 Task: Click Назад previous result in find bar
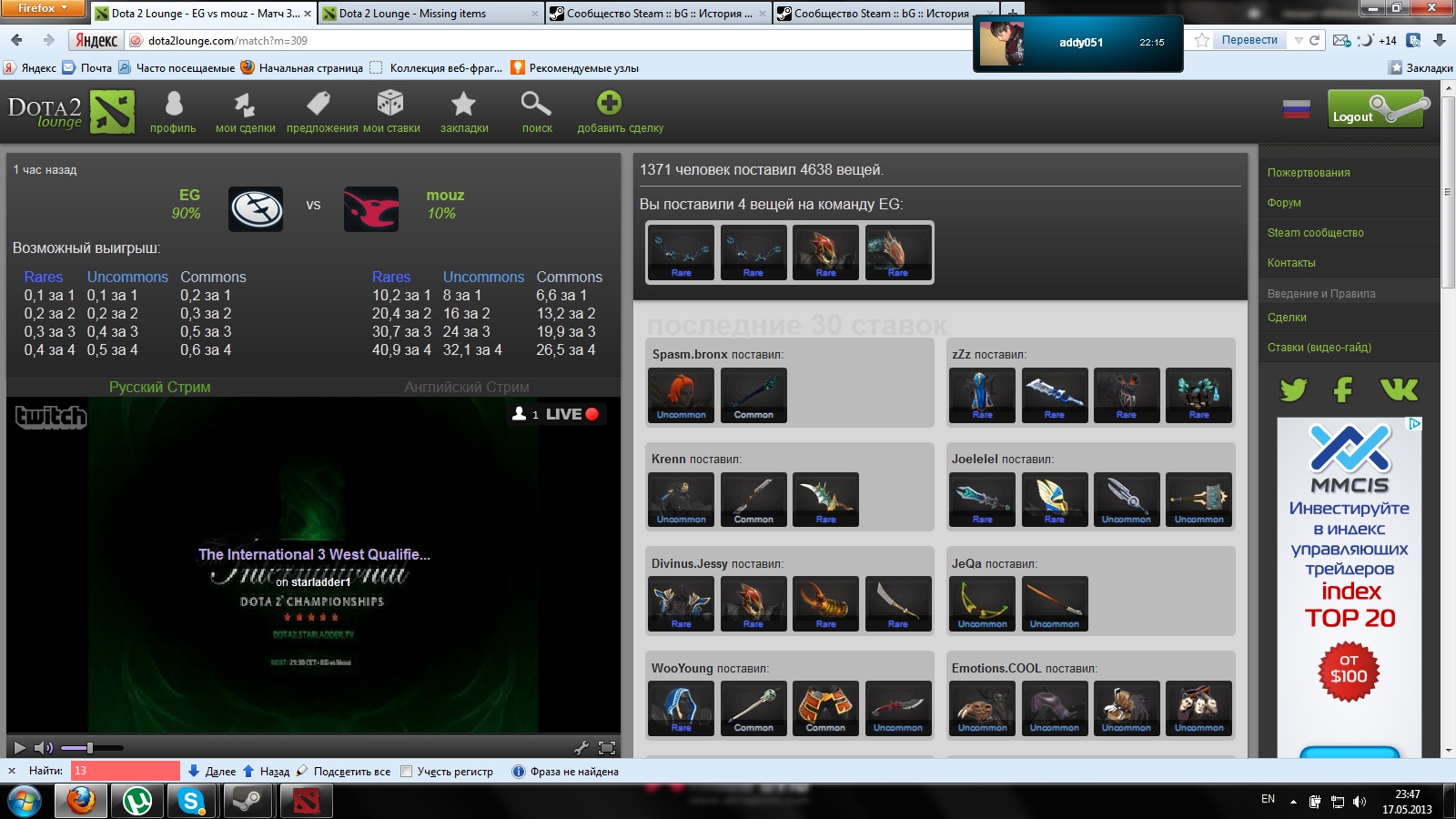coord(266,772)
